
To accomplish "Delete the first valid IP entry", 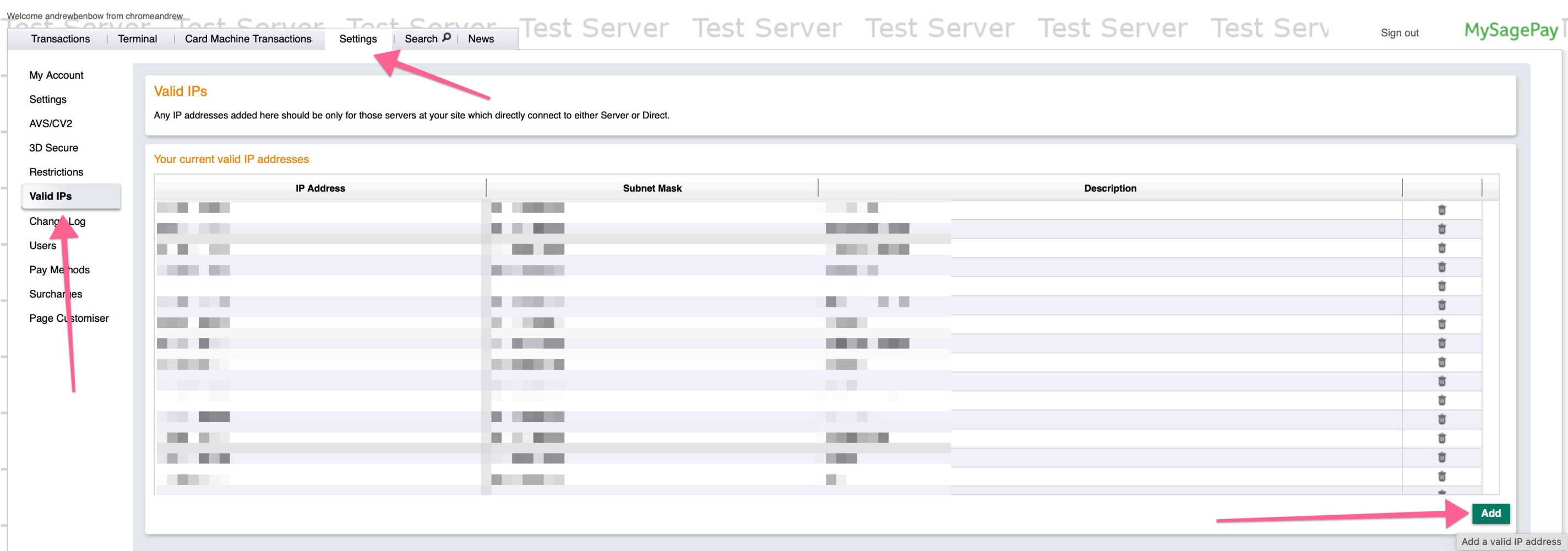I will click(1442, 210).
